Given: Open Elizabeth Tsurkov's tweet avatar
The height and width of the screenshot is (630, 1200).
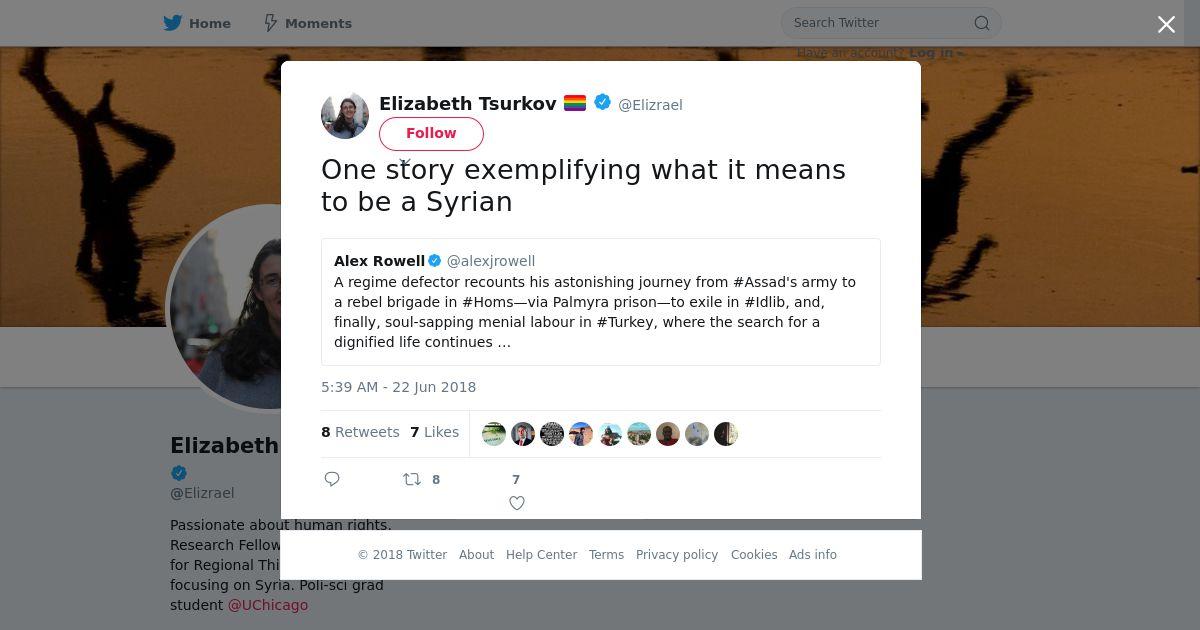Looking at the screenshot, I should pyautogui.click(x=345, y=115).
